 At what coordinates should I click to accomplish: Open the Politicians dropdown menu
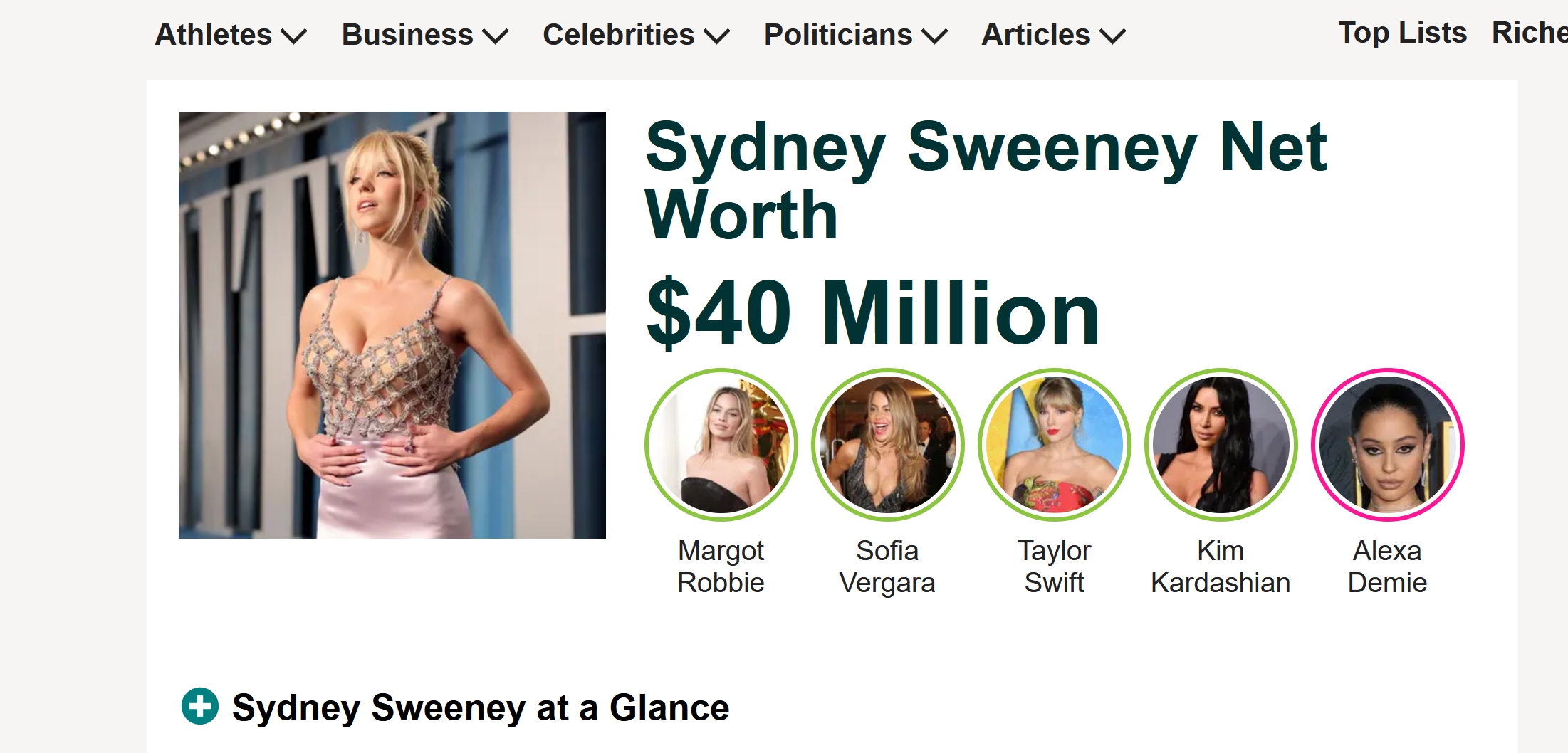click(855, 35)
